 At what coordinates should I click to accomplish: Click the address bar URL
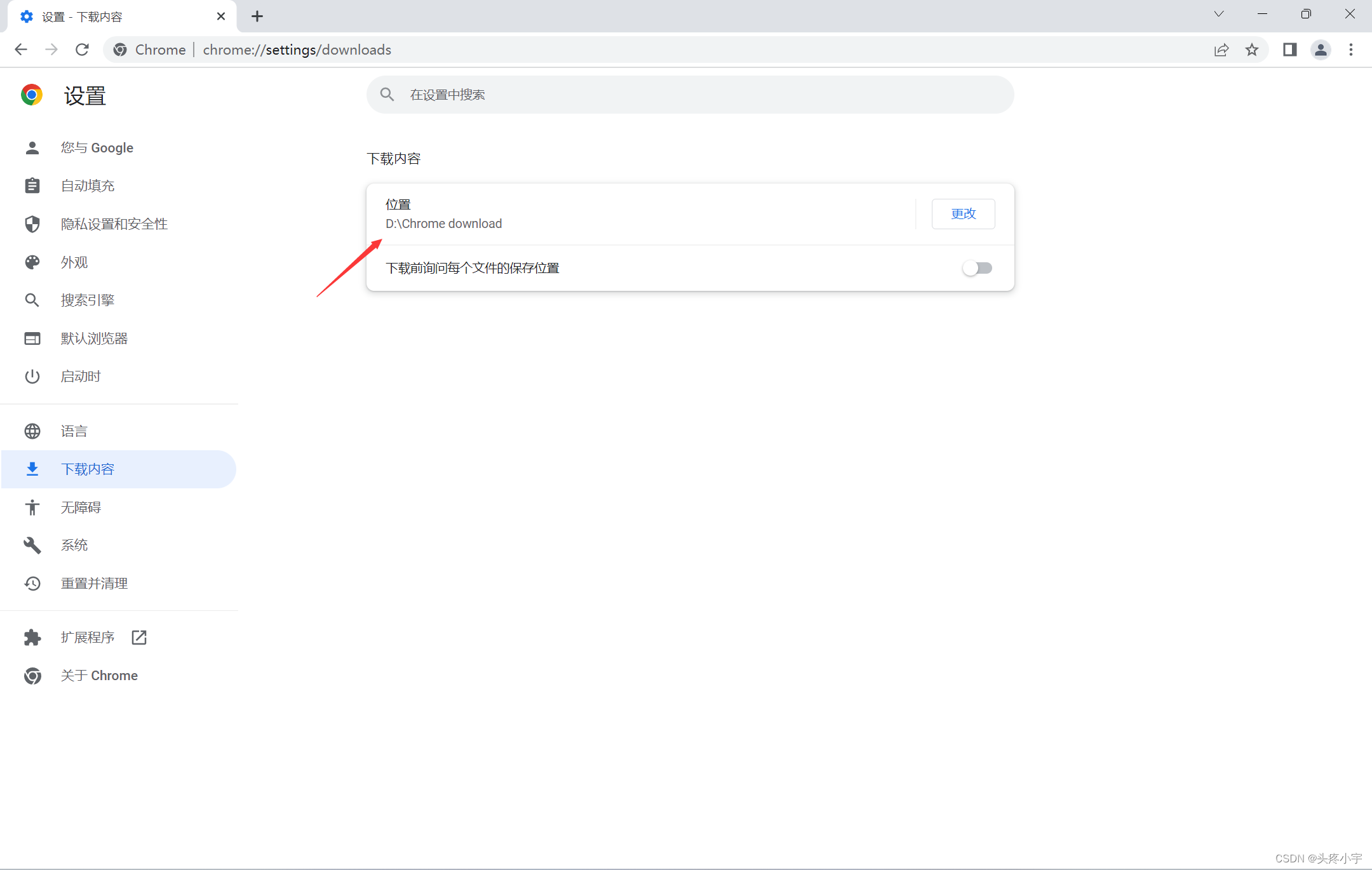coord(297,50)
